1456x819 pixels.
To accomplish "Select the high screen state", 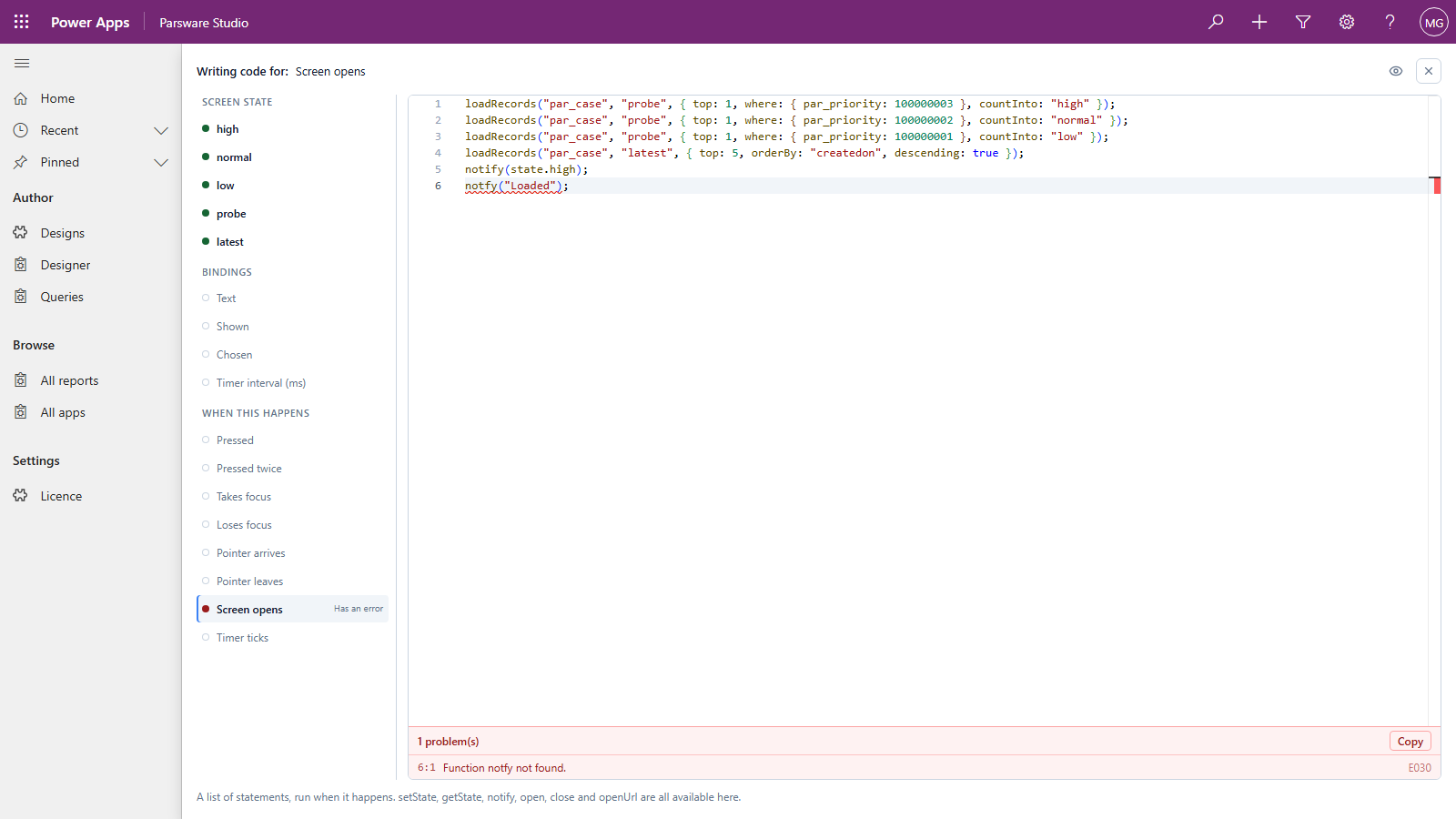I will tap(293, 129).
